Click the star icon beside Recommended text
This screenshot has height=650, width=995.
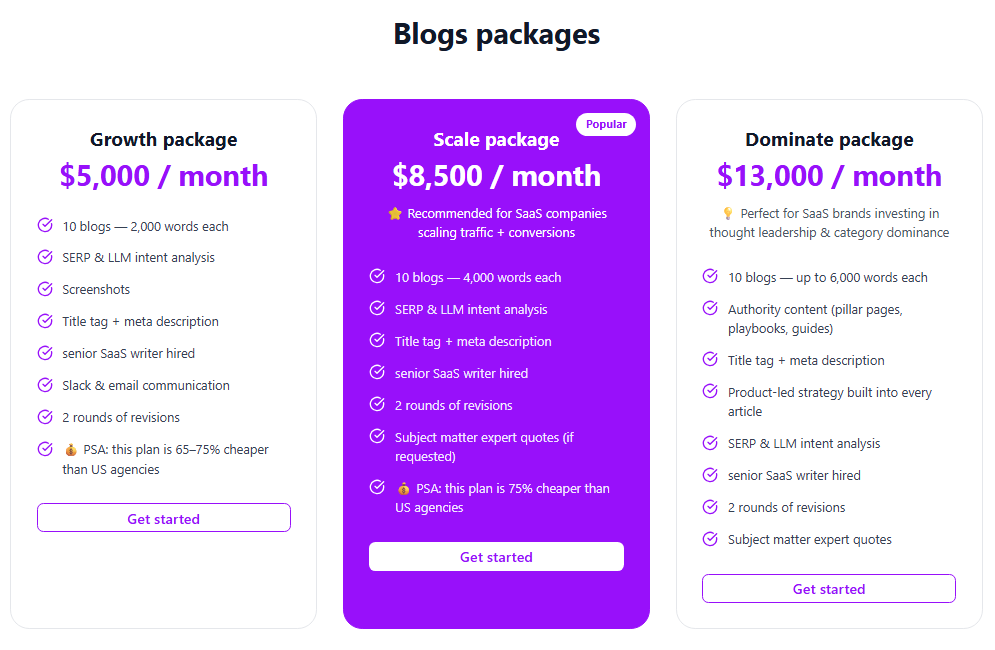pyautogui.click(x=395, y=213)
